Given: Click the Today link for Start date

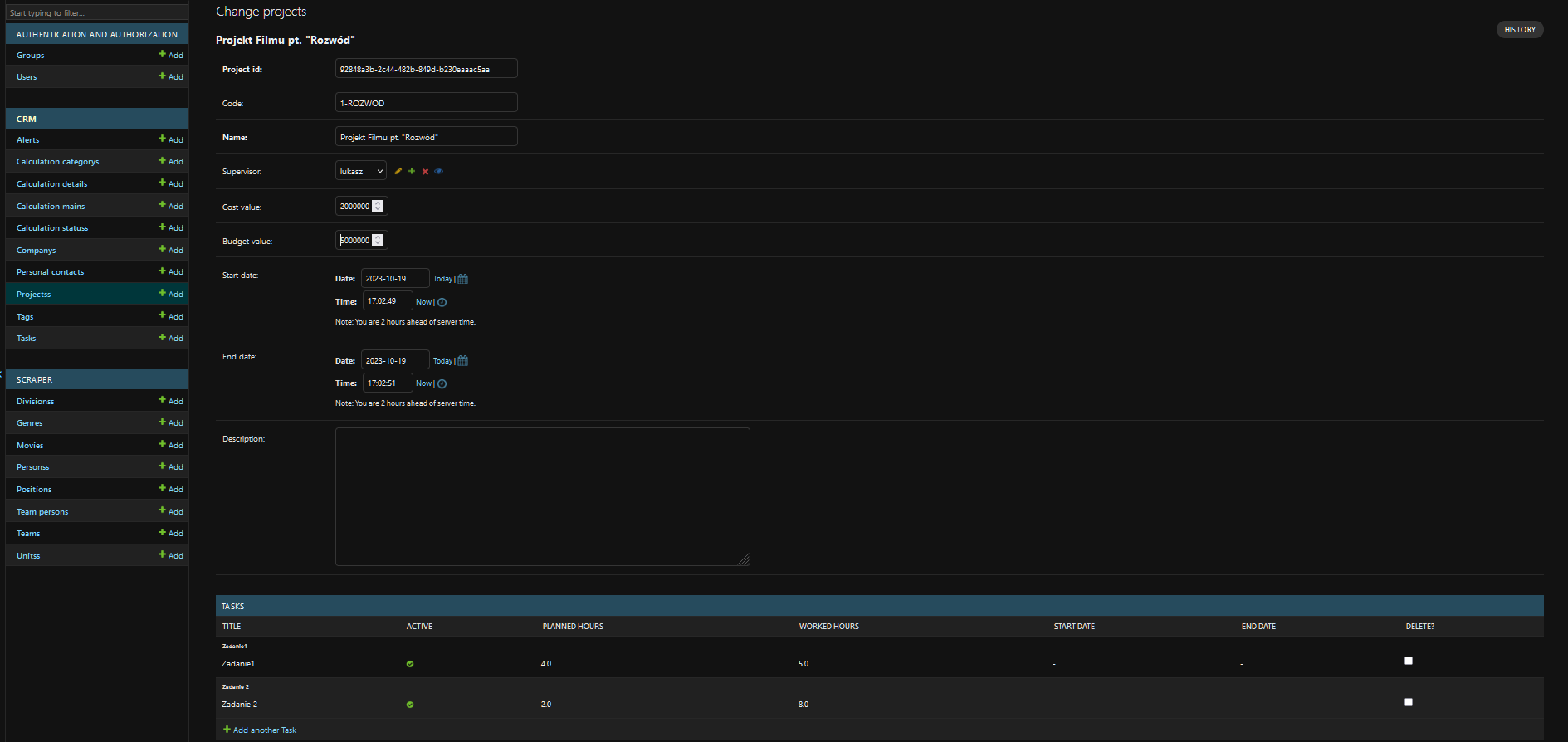Looking at the screenshot, I should click(x=442, y=279).
